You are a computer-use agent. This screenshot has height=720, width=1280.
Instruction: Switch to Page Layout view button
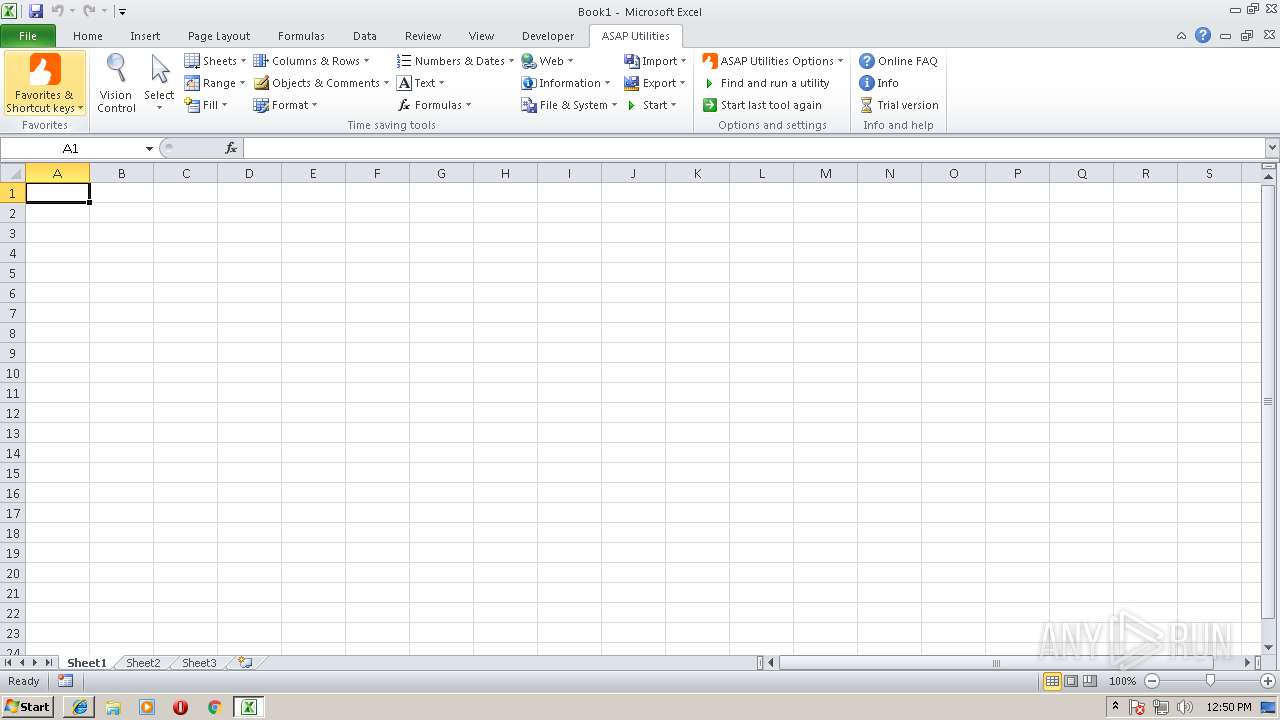1071,681
